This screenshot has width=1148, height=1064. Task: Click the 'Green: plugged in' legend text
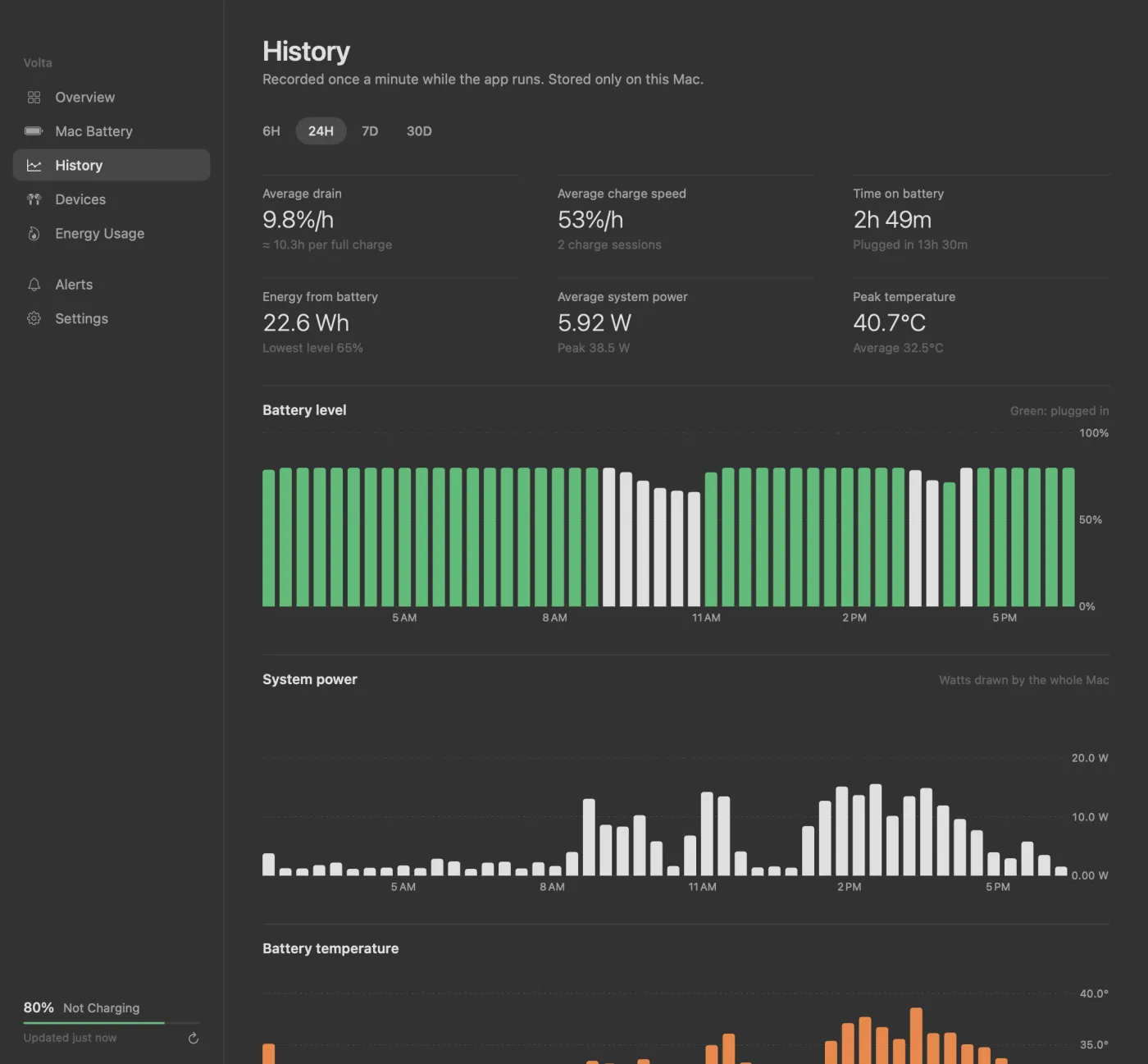coord(1059,411)
